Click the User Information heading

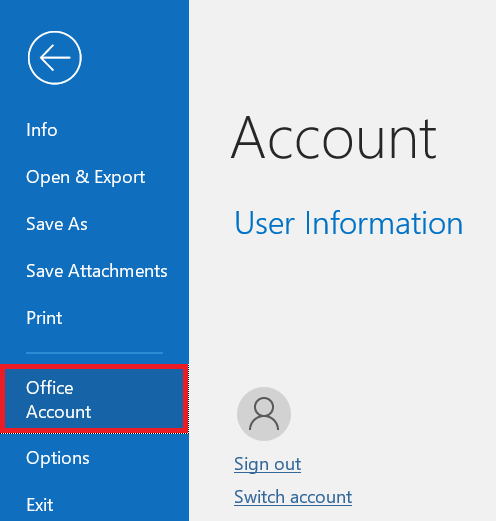click(349, 223)
